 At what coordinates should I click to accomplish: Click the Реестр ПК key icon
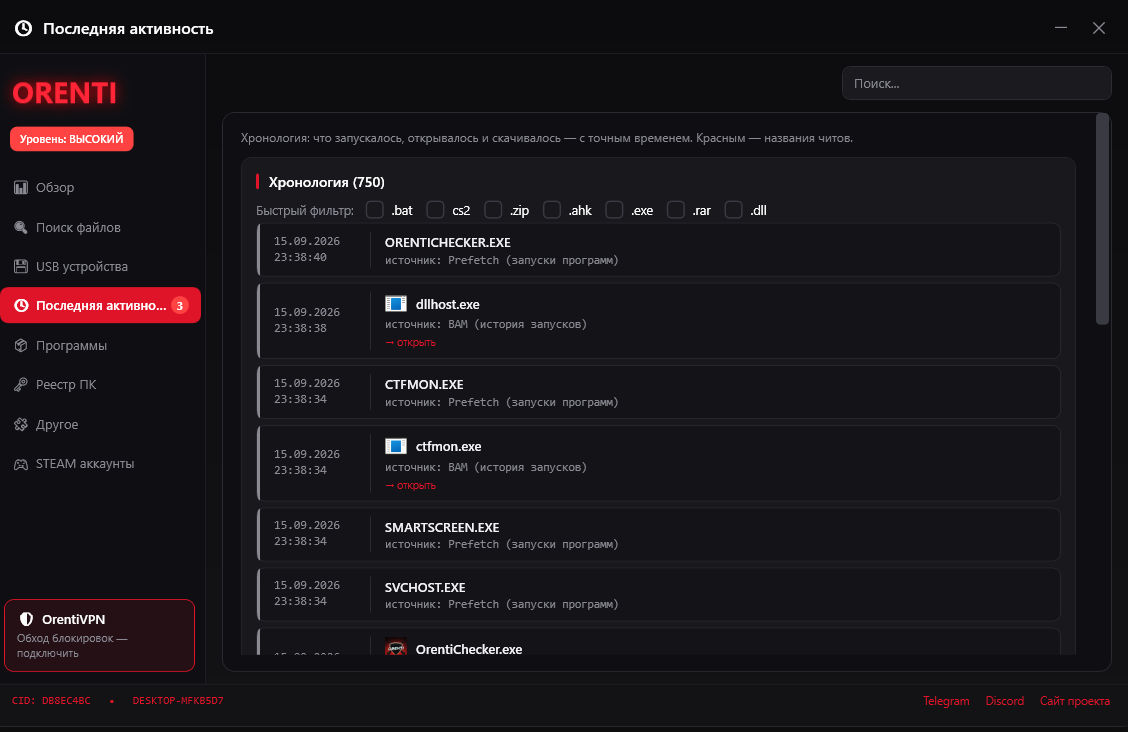21,385
